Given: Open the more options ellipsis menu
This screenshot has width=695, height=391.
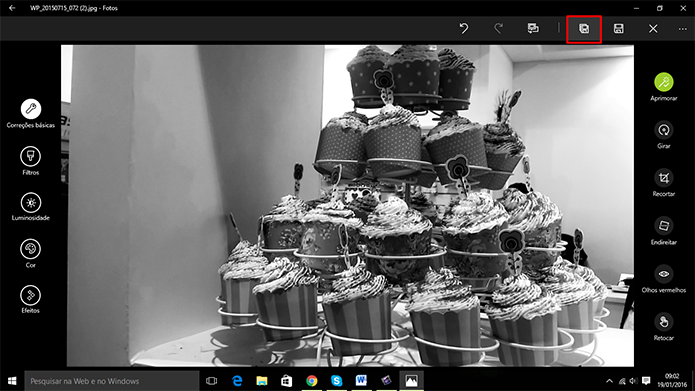Looking at the screenshot, I should pyautogui.click(x=683, y=29).
